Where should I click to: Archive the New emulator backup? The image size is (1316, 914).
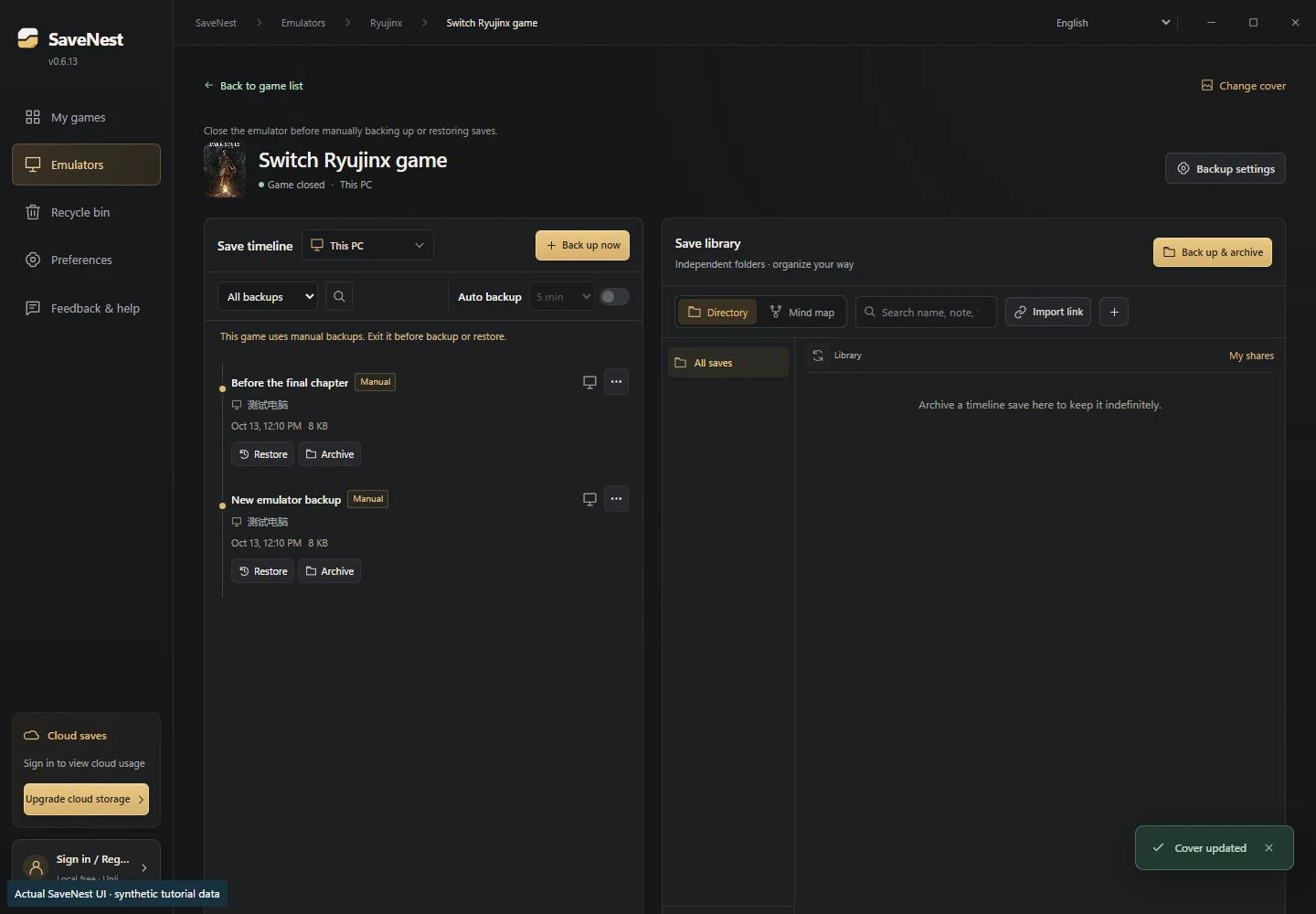(x=329, y=571)
